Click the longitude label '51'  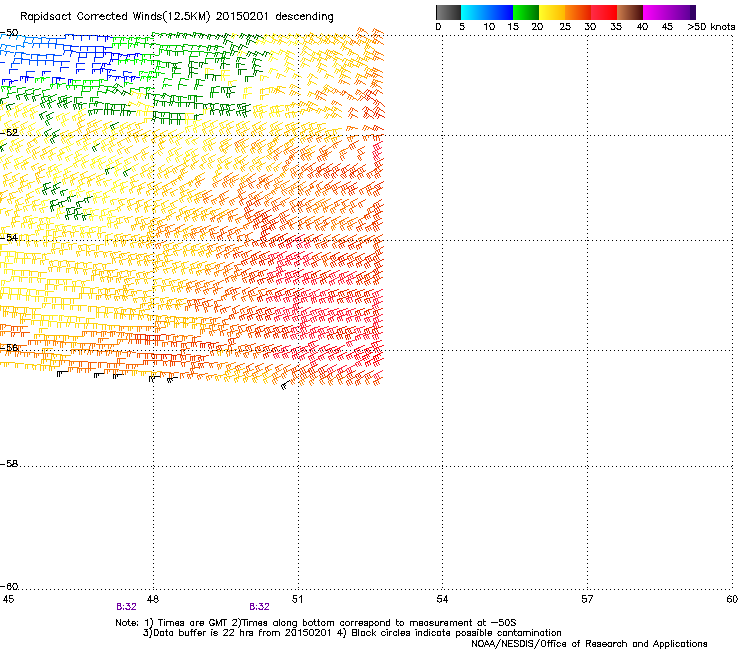click(297, 599)
